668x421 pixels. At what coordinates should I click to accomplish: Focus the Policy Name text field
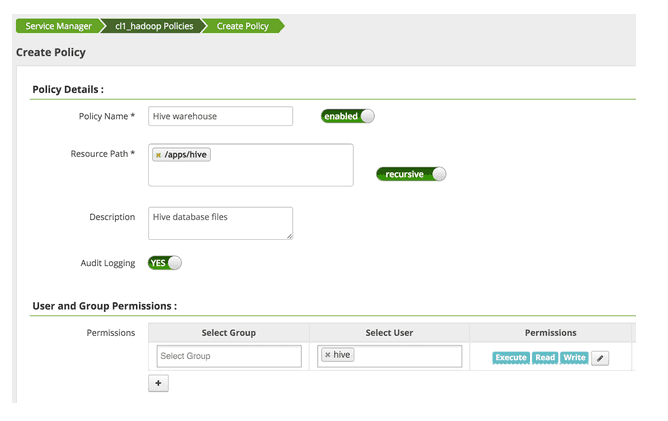click(x=220, y=116)
